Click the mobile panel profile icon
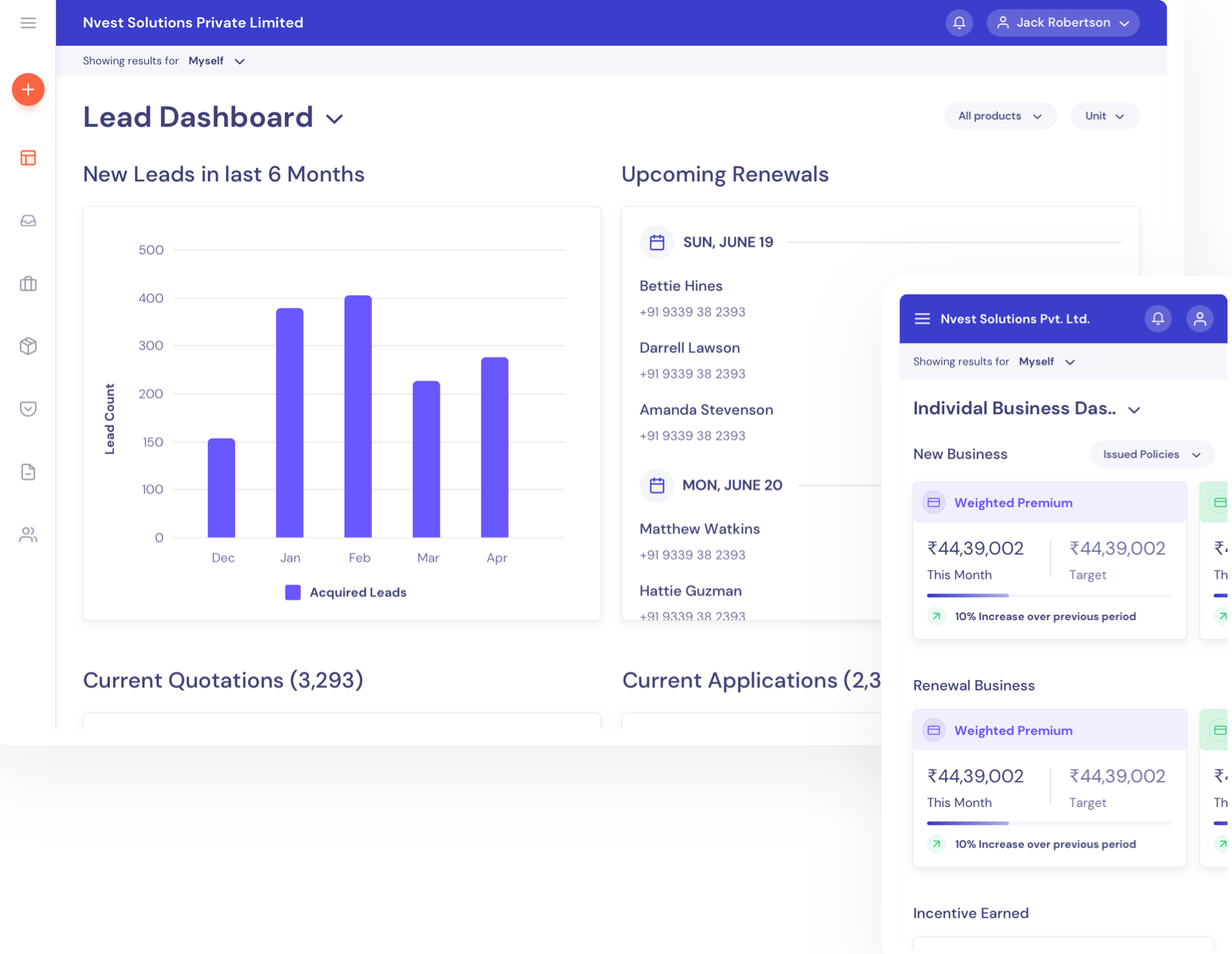 1199,319
